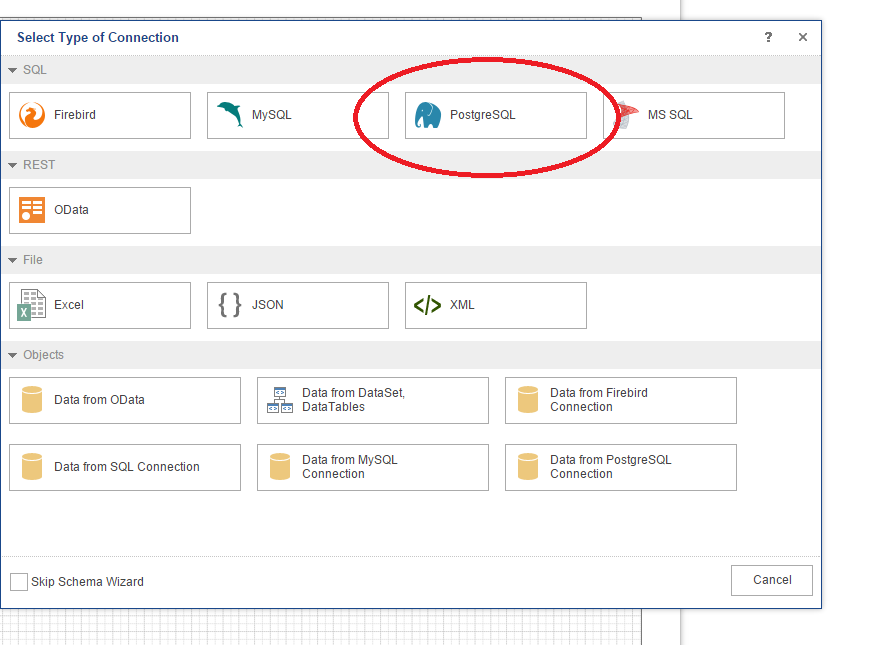The image size is (869, 645).
Task: Click the MySQL dolphin icon
Action: (x=230, y=115)
